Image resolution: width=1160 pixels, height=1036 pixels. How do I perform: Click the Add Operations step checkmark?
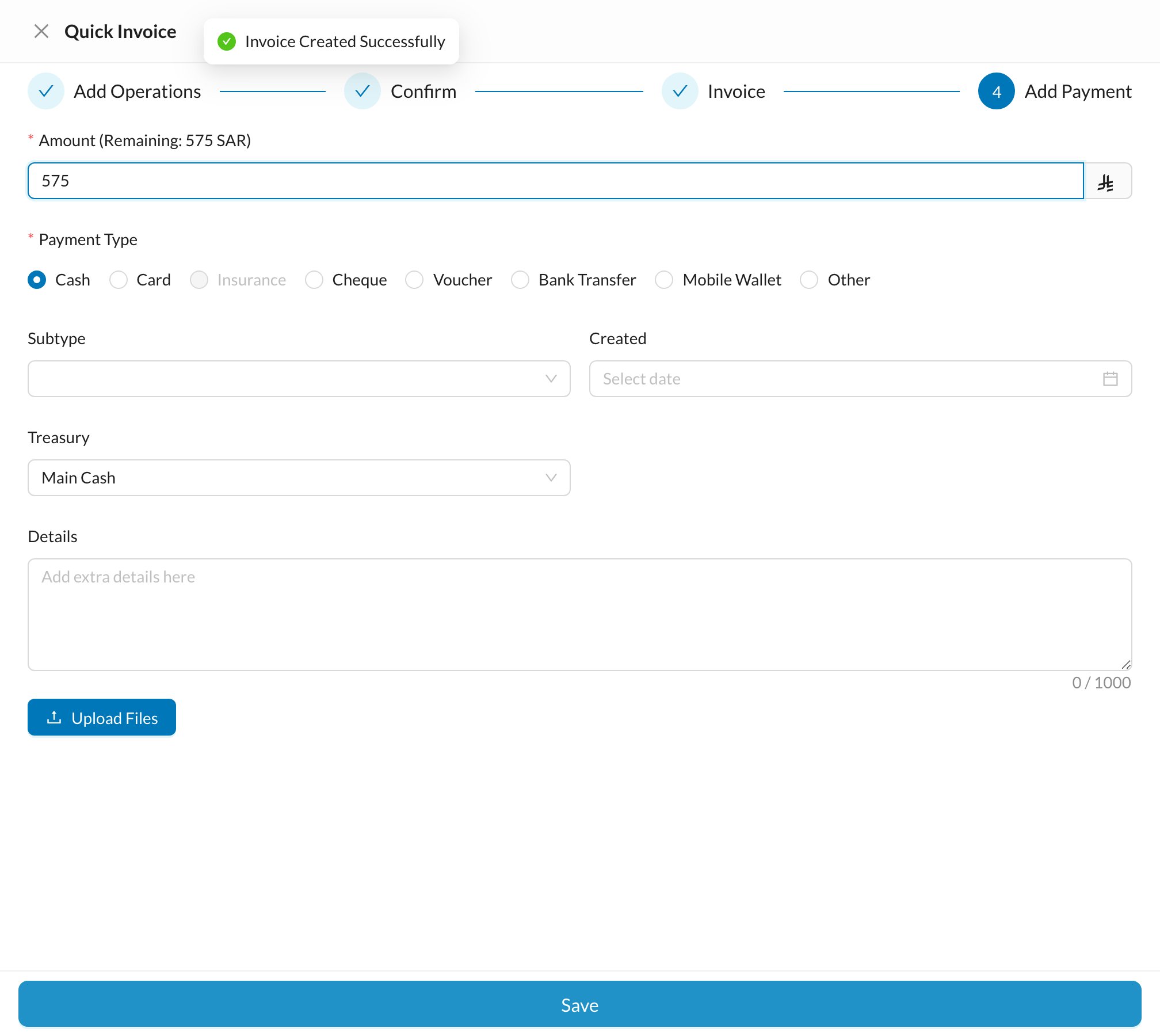pos(46,91)
